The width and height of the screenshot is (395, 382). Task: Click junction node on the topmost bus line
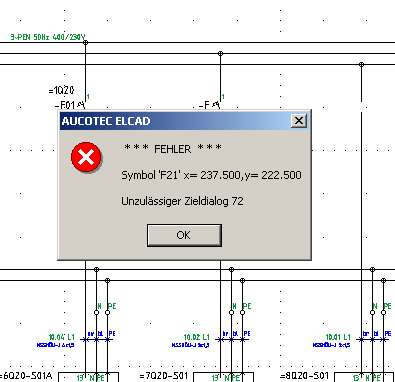tap(85, 42)
